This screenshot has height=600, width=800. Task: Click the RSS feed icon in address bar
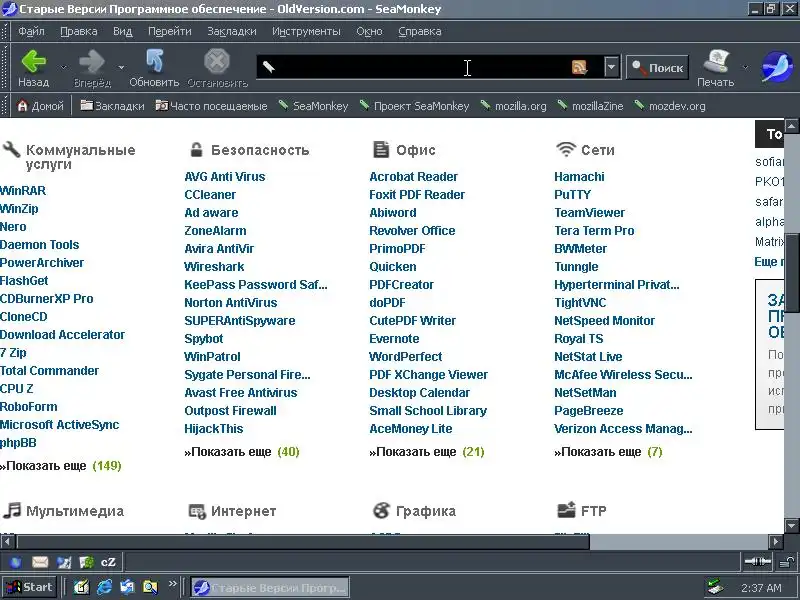pos(579,67)
